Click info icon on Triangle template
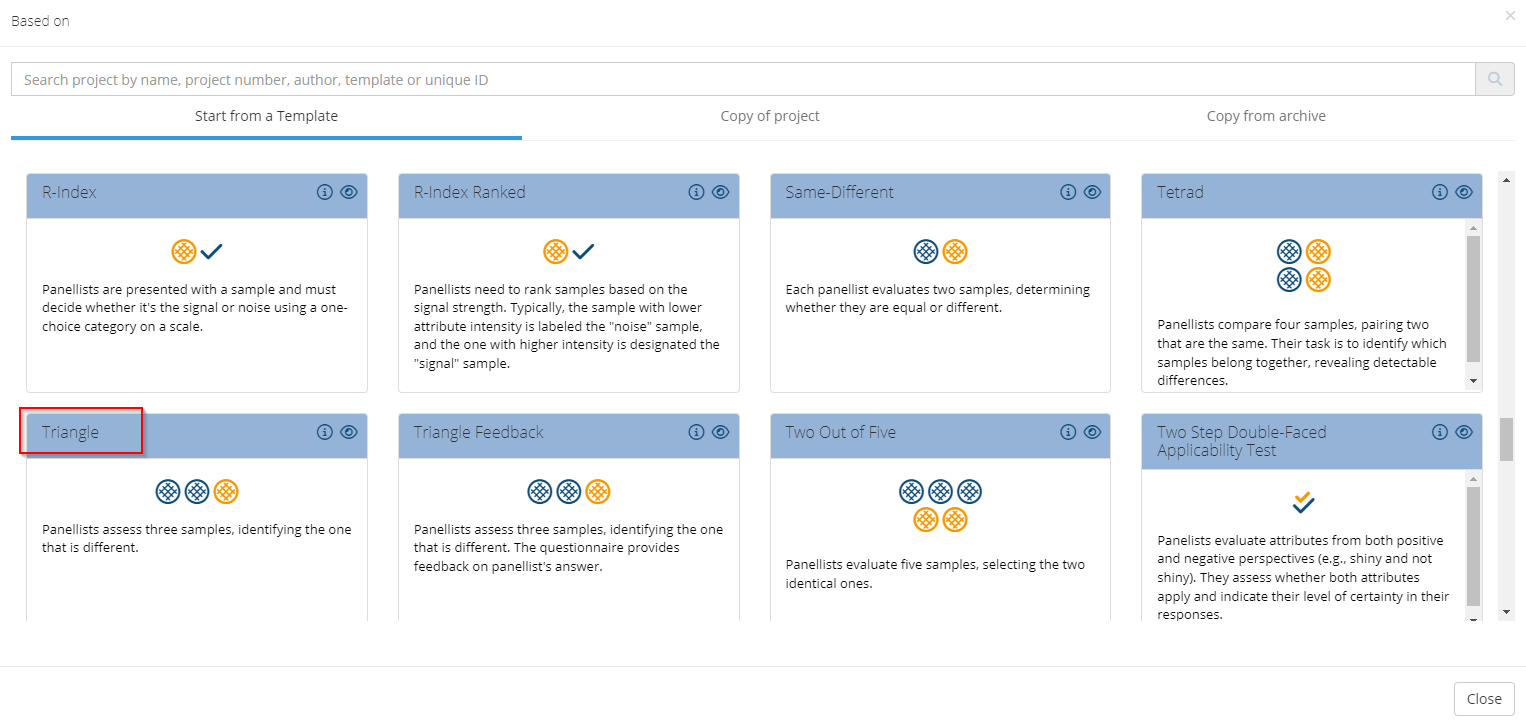1526x724 pixels. click(324, 432)
